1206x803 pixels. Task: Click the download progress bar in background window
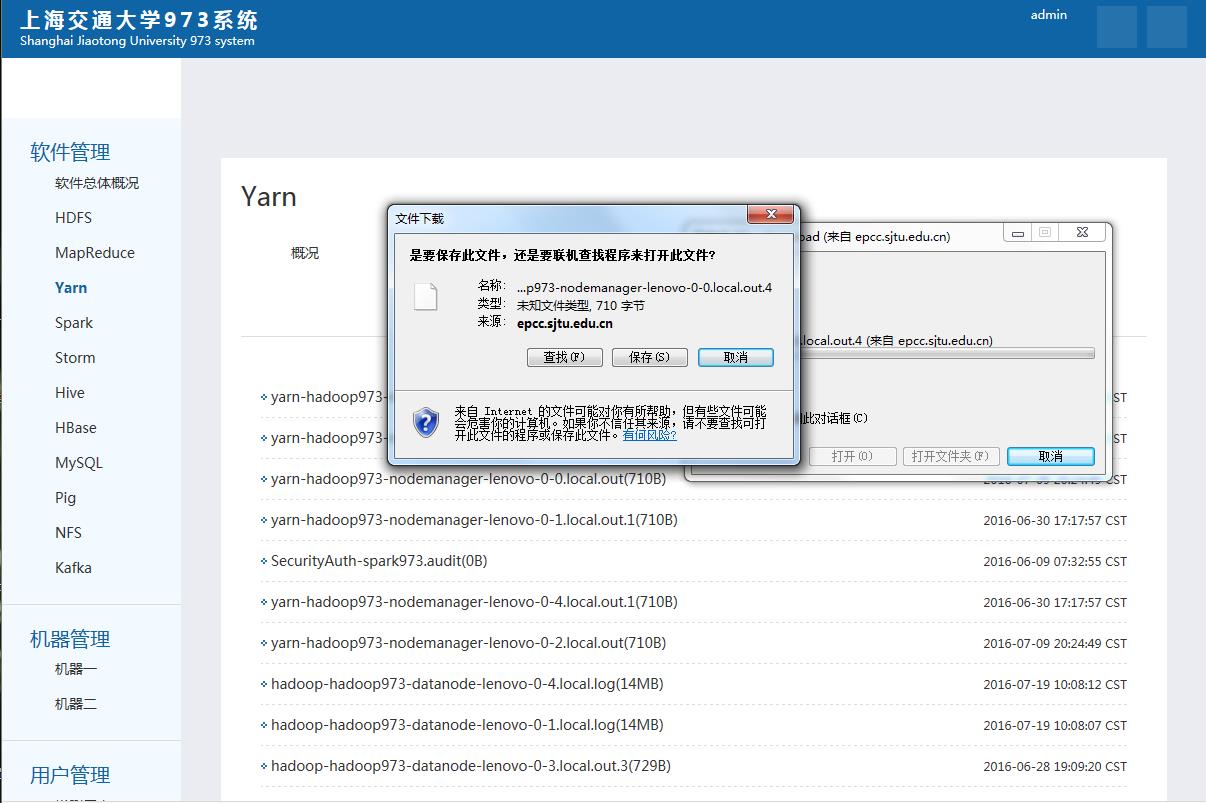click(945, 353)
